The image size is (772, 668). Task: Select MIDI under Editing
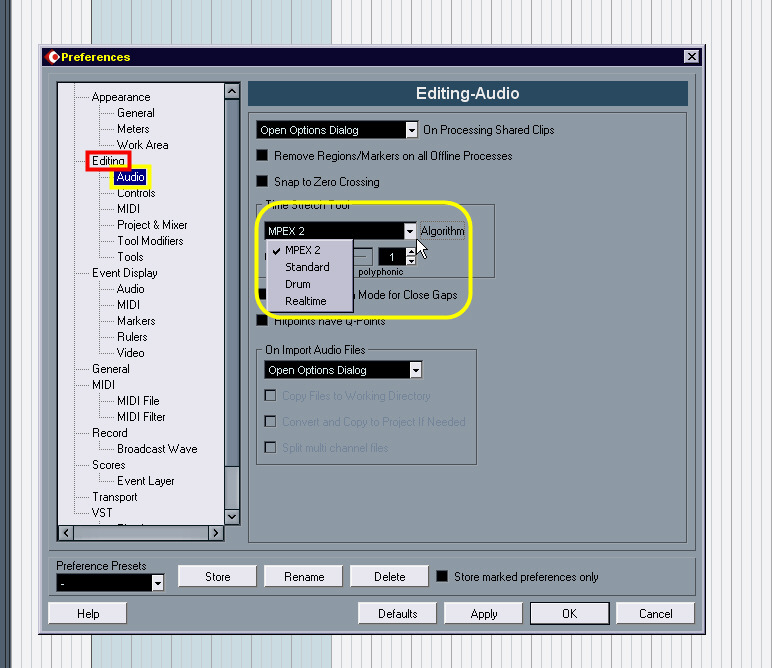point(128,209)
